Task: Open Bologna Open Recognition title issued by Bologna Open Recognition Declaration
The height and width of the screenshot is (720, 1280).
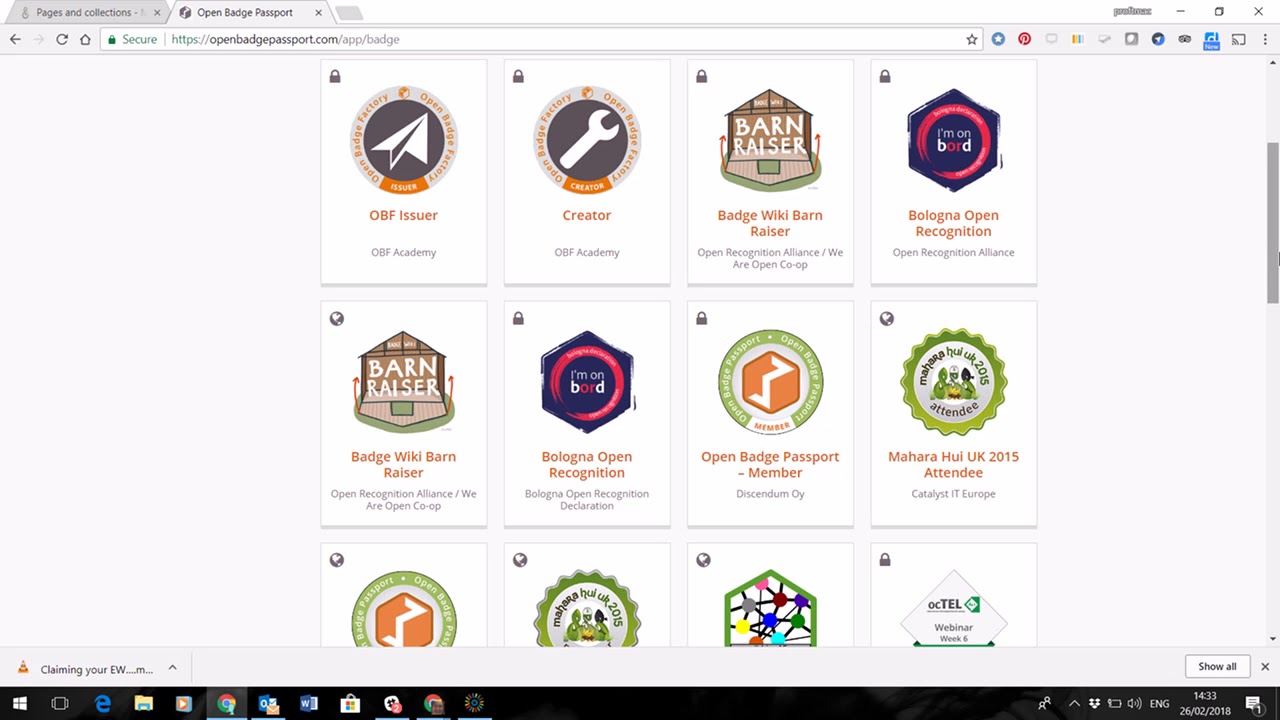Action: [587, 464]
